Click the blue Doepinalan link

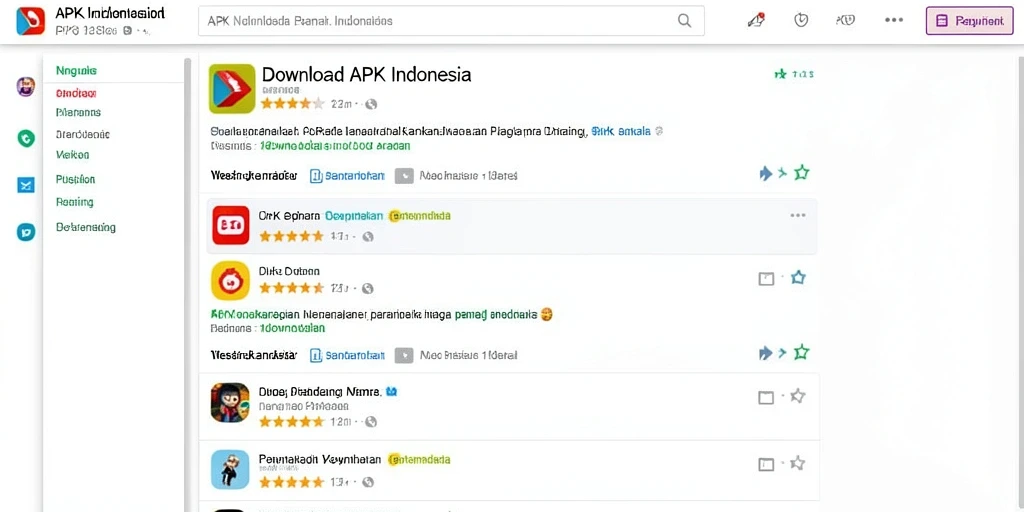[354, 216]
